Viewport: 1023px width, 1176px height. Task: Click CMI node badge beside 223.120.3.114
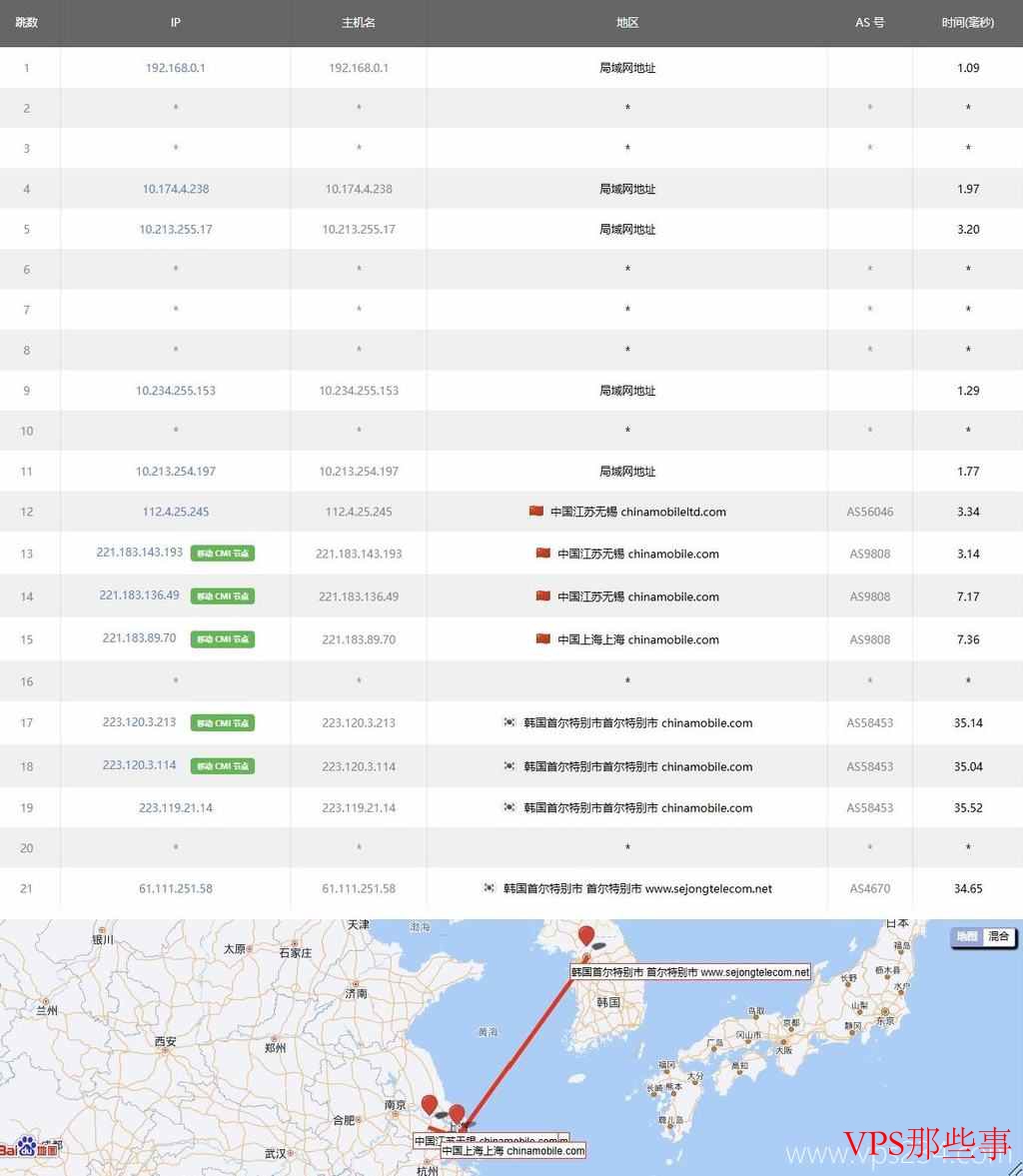(223, 766)
